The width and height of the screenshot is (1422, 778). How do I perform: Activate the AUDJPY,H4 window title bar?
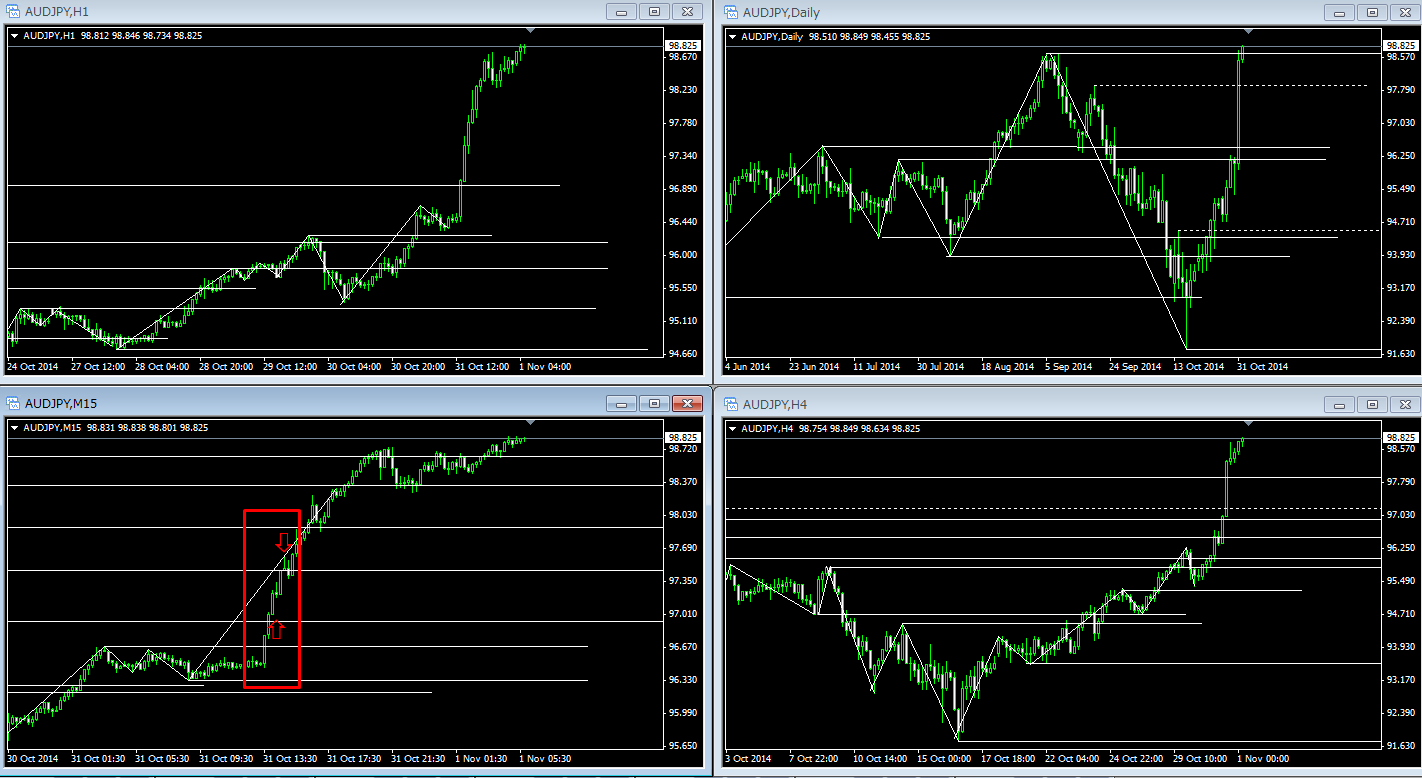tap(1000, 404)
